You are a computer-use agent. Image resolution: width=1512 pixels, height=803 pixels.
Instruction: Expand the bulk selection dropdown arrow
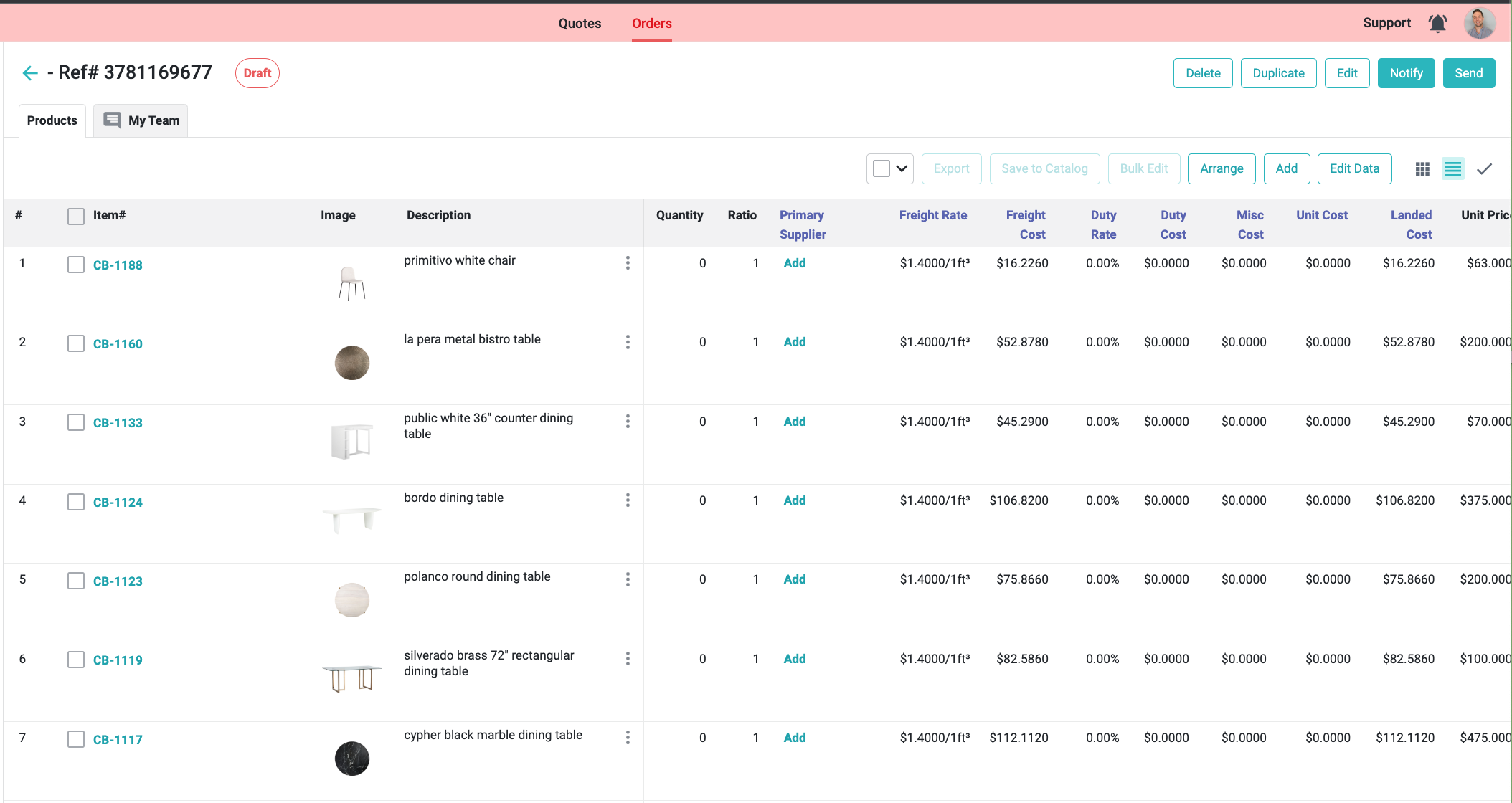click(x=902, y=169)
